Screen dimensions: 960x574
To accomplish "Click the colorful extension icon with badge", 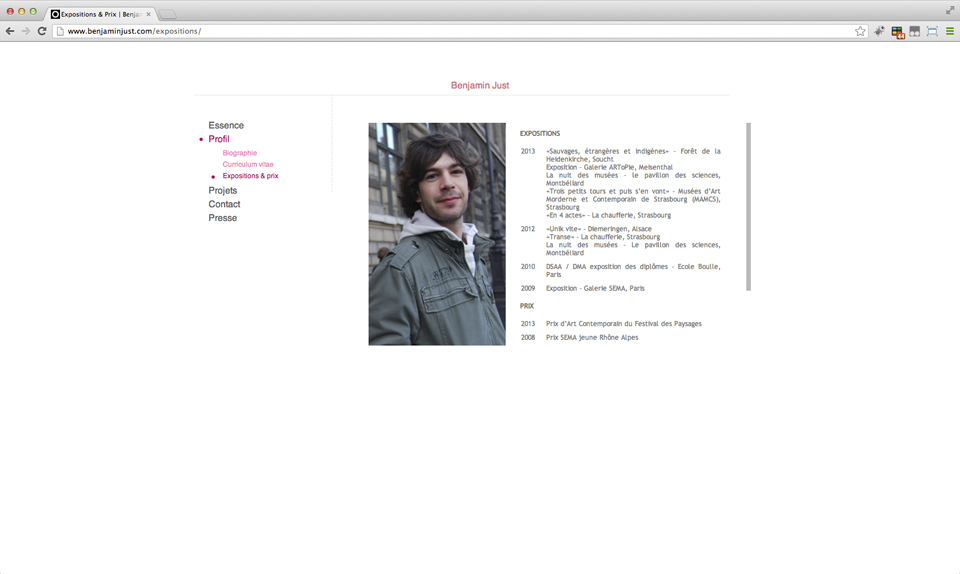I will click(x=898, y=32).
